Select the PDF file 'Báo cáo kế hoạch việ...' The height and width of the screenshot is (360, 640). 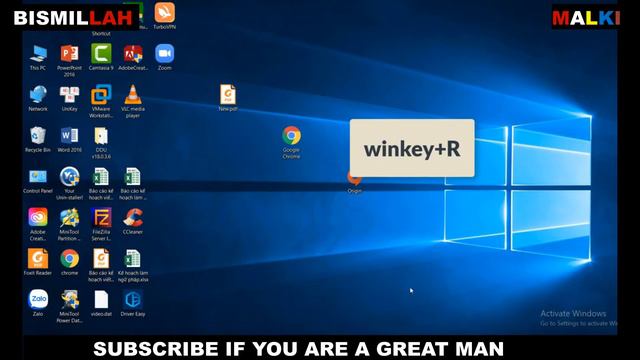[x=101, y=259]
